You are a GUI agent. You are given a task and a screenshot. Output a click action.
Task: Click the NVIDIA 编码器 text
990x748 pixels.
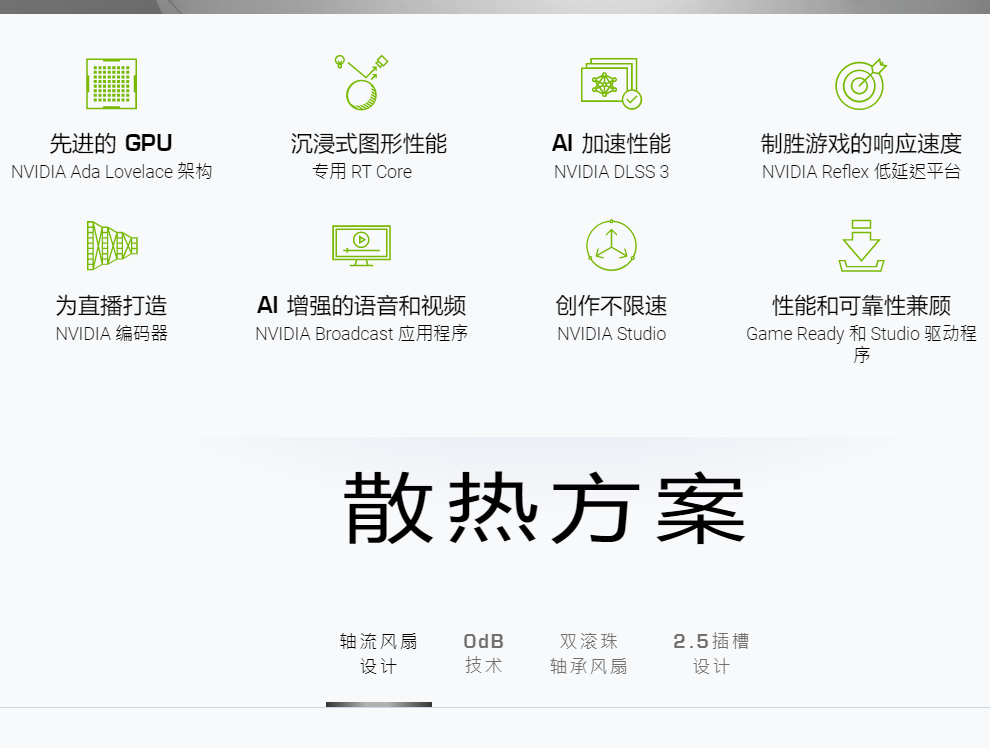112,333
